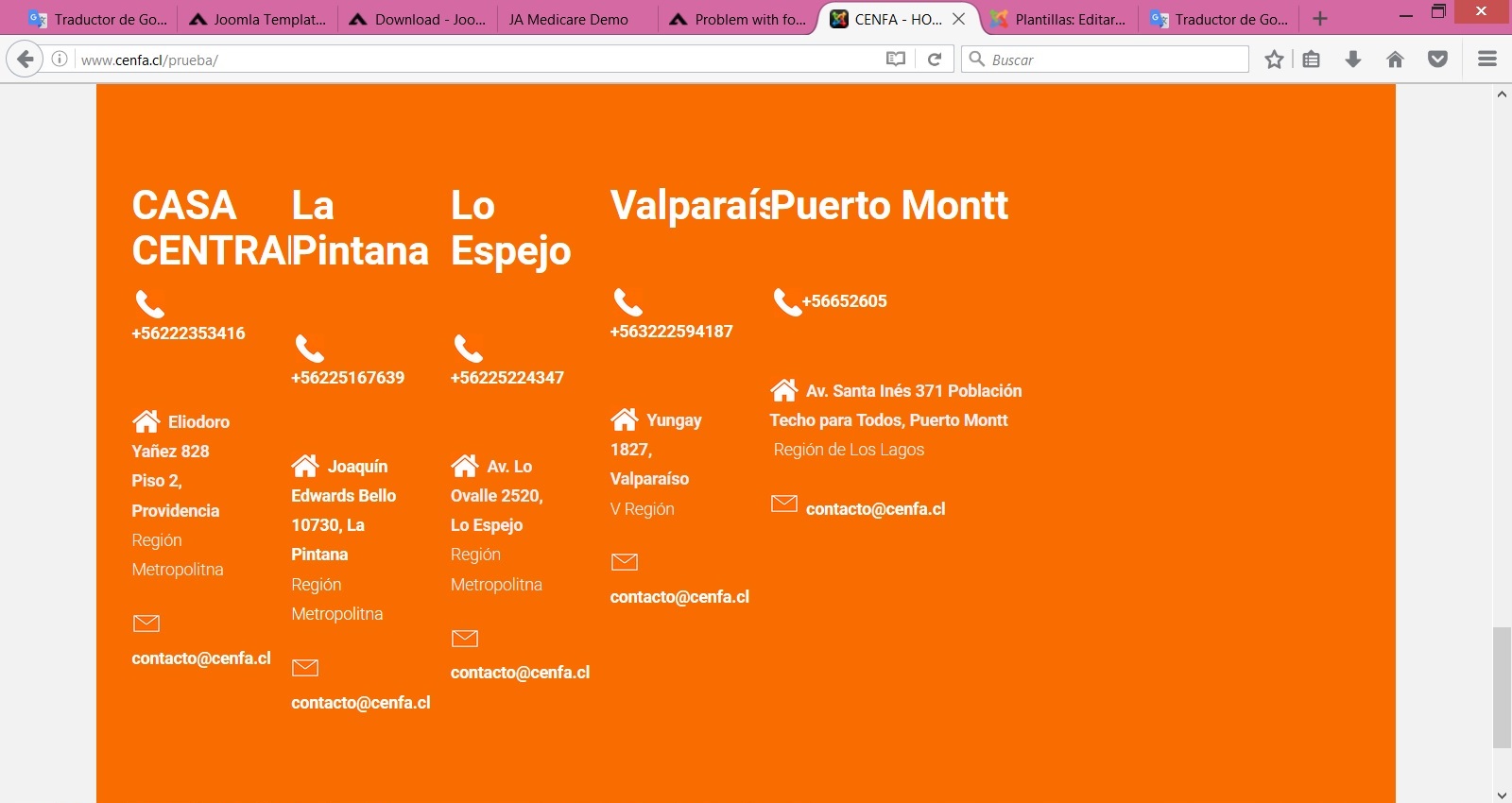Click the envelope icon in La Pintana column
Image resolution: width=1512 pixels, height=803 pixels.
click(305, 668)
